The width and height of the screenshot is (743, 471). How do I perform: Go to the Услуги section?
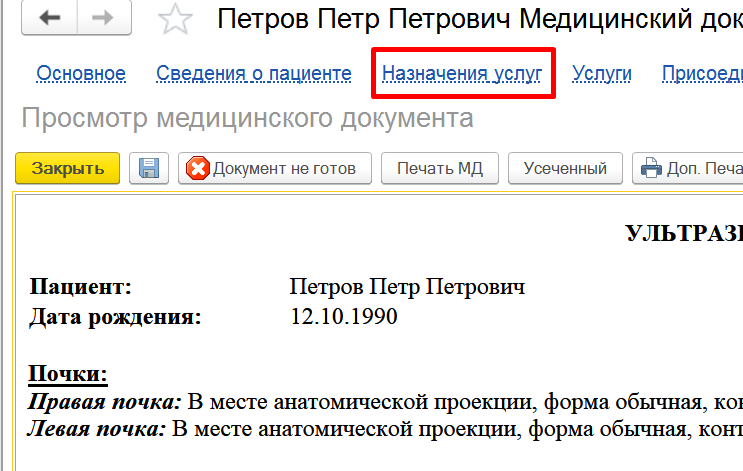(x=601, y=73)
